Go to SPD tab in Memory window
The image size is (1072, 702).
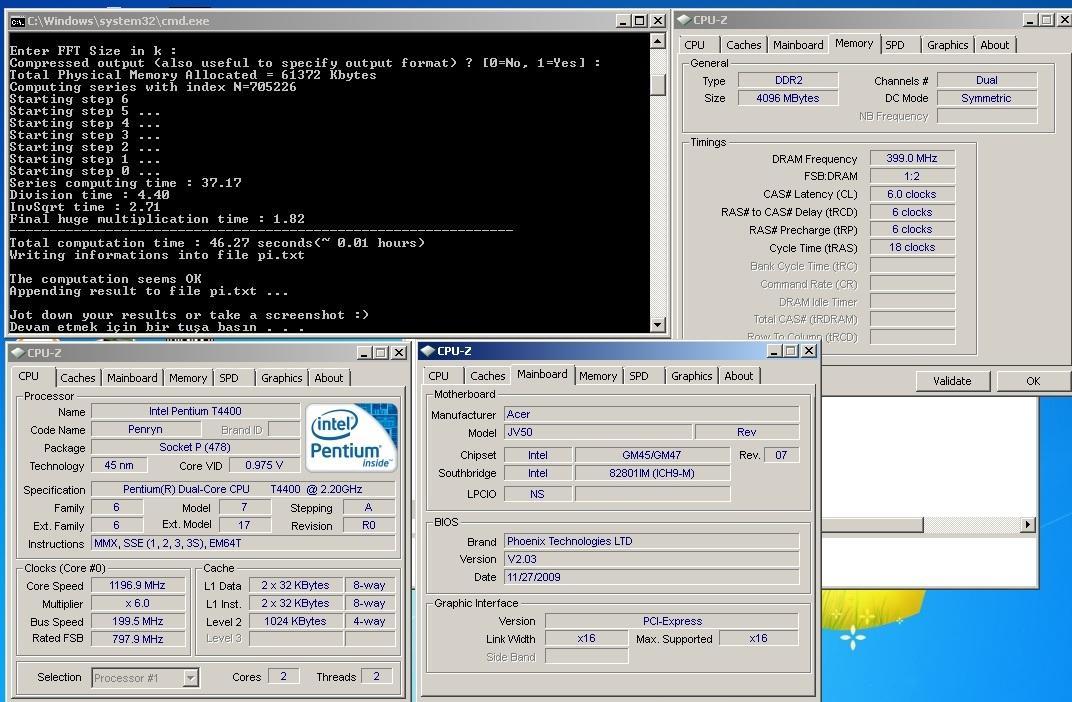(894, 45)
